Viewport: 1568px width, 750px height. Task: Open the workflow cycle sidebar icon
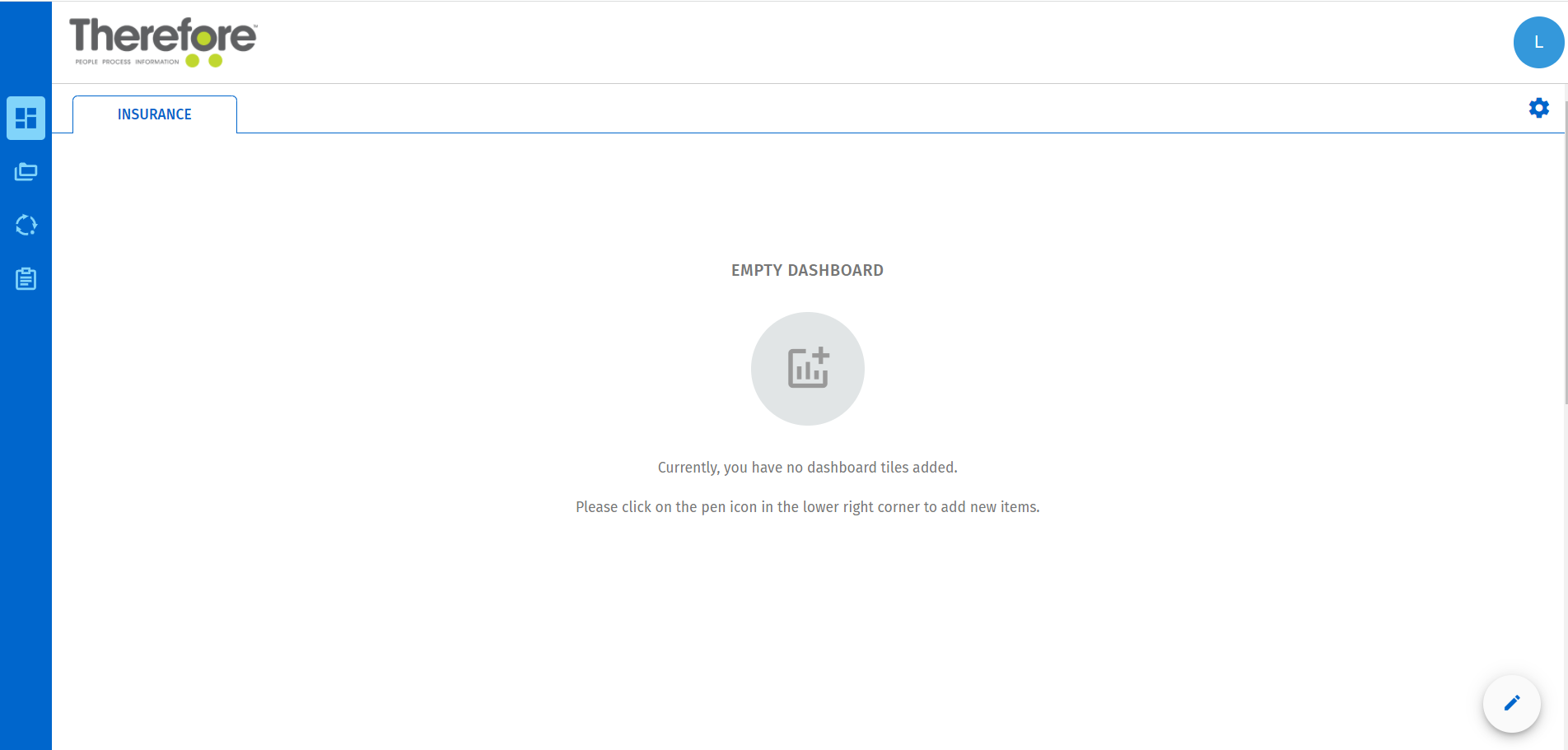click(26, 225)
